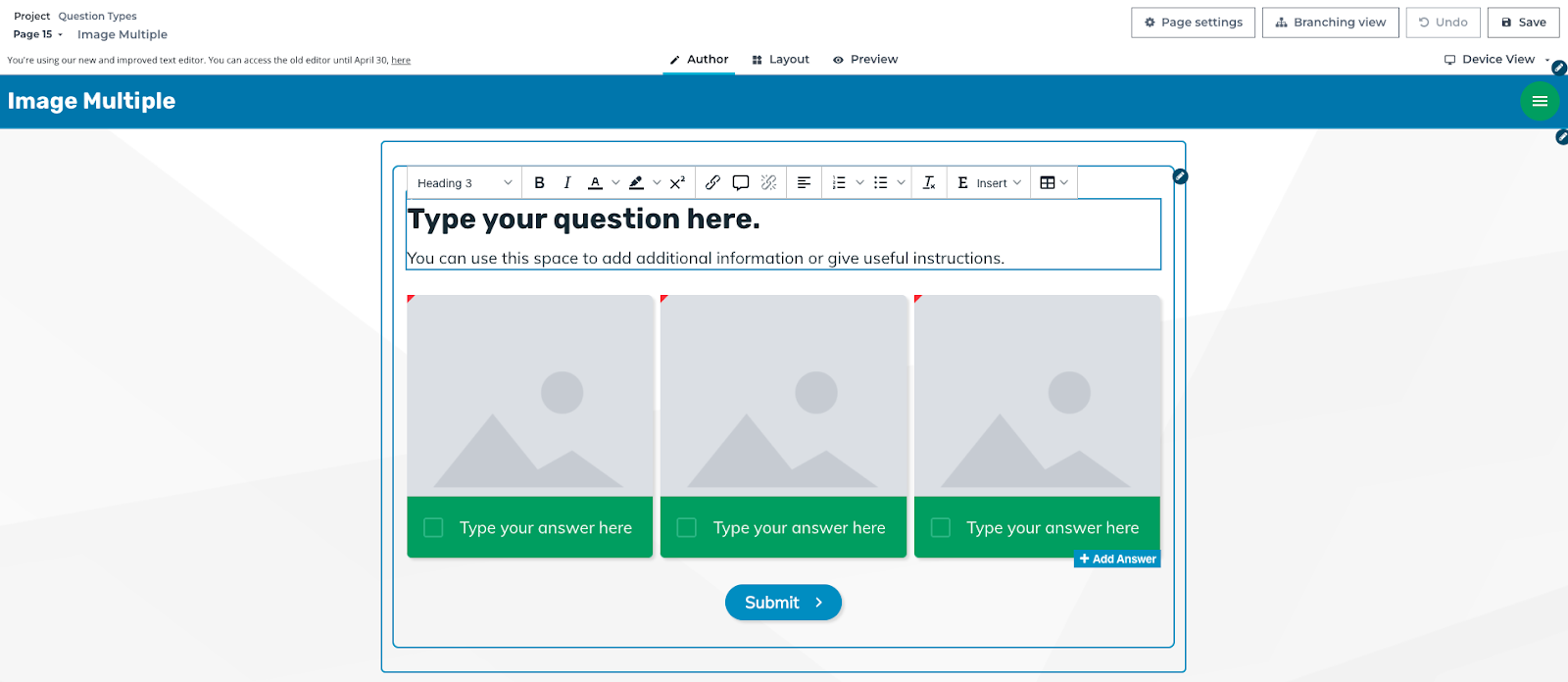
Task: Click the 'You can use this space' instructions text
Action: [x=706, y=259]
